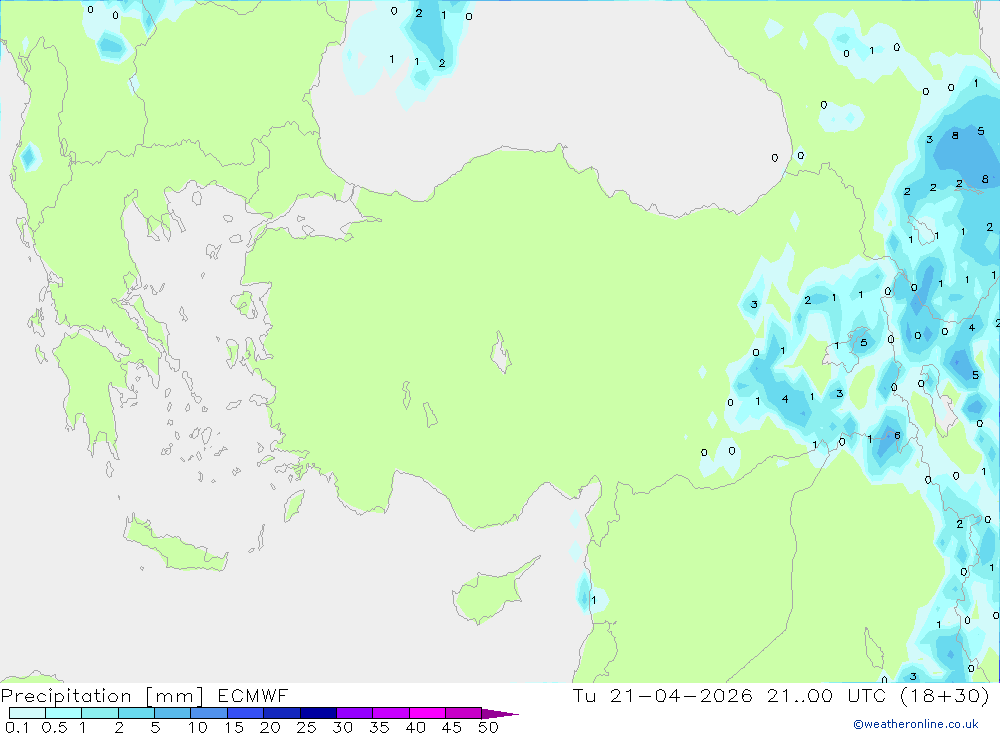
Task: Click the precipitation value "6" on the map
Action: 897,436
